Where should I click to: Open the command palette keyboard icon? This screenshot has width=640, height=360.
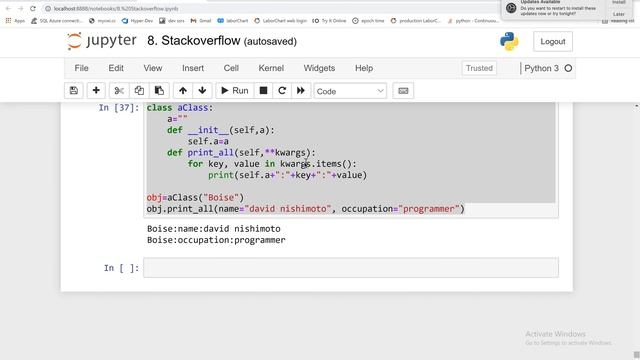[x=403, y=91]
